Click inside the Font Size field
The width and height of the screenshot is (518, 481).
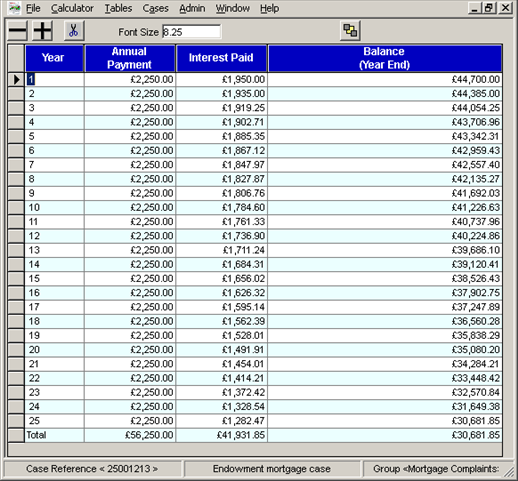pyautogui.click(x=191, y=32)
